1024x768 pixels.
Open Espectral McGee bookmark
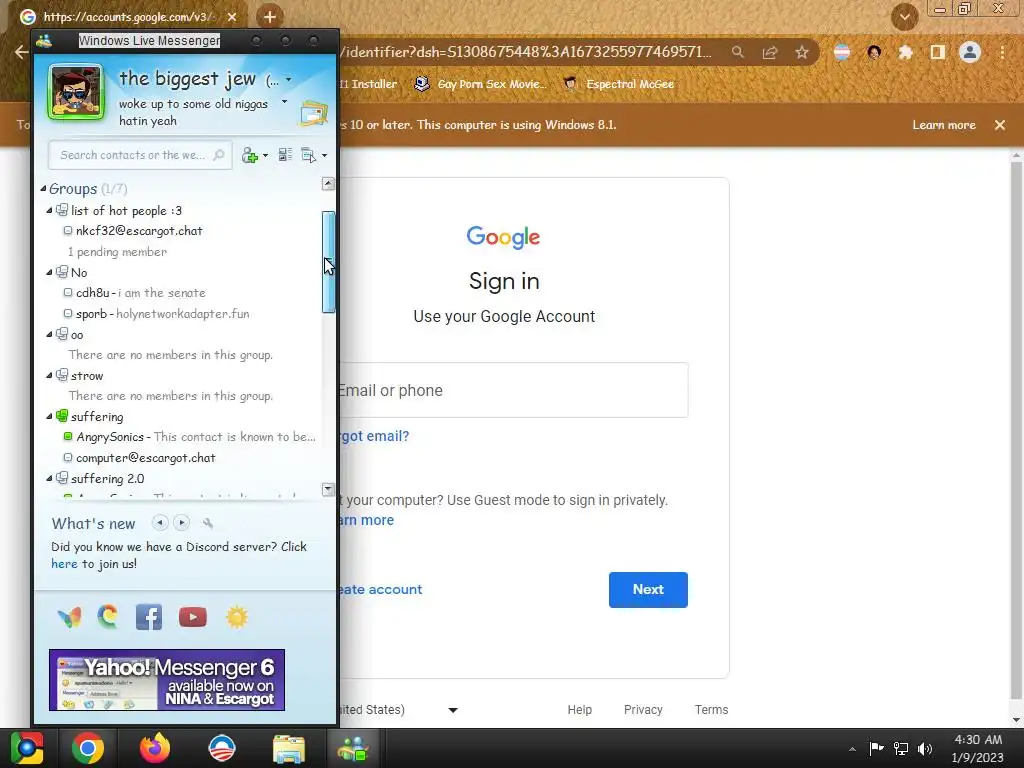coord(618,84)
